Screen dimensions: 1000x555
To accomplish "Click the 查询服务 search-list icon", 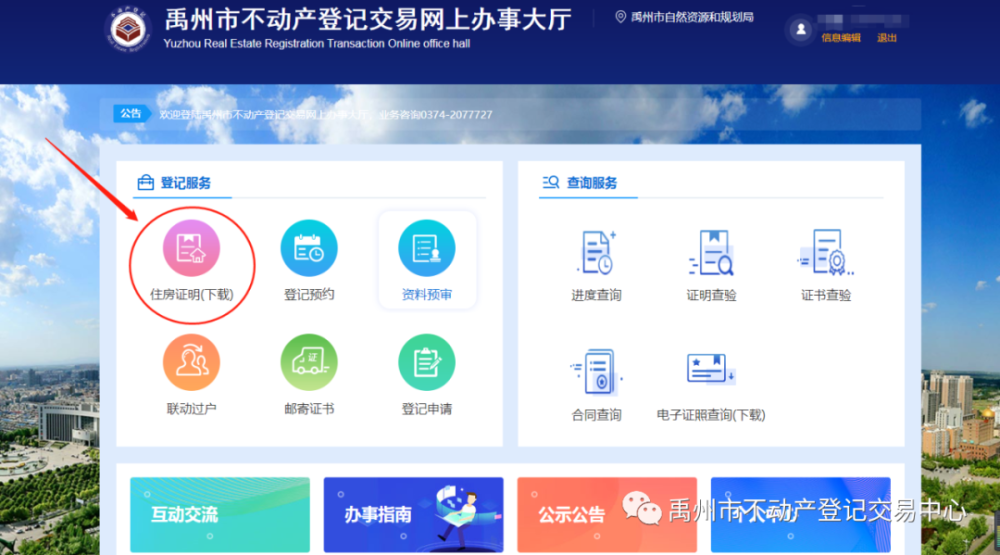I will click(x=550, y=182).
